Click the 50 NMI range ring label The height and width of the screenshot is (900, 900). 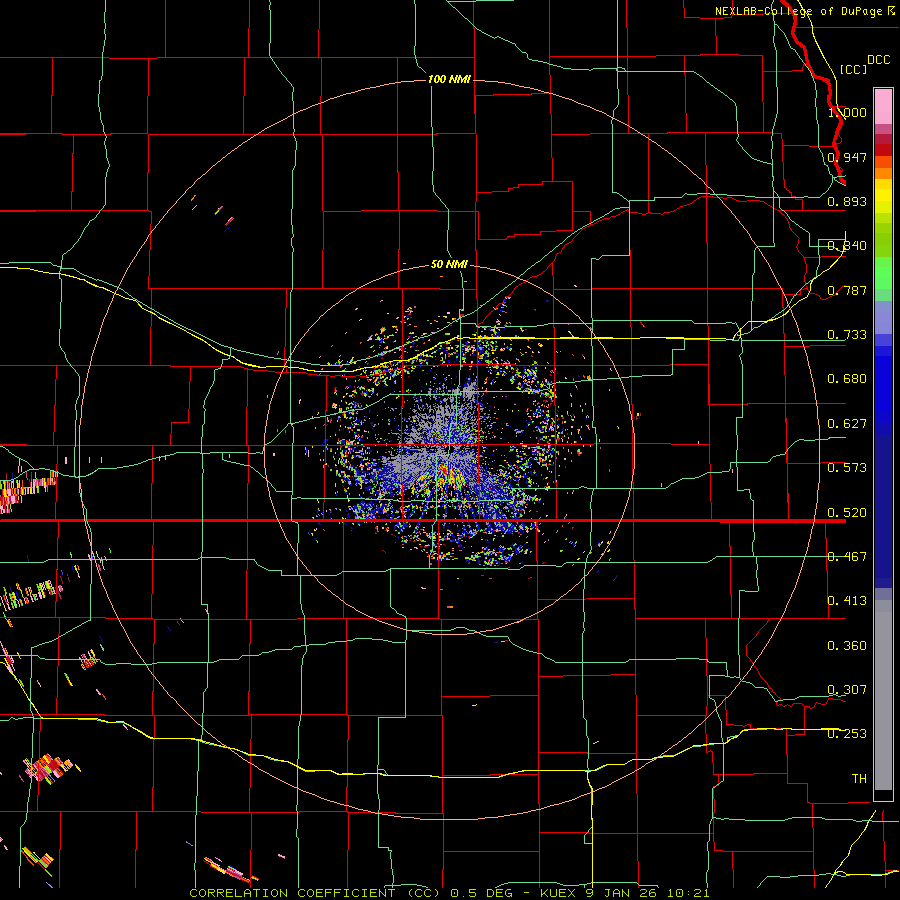[449, 265]
